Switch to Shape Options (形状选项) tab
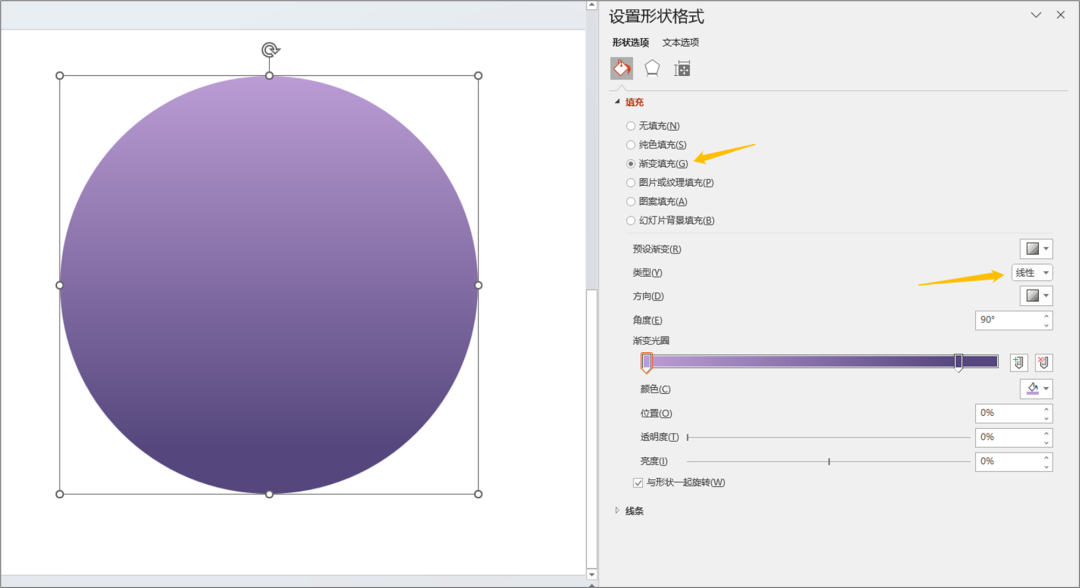 pos(630,43)
